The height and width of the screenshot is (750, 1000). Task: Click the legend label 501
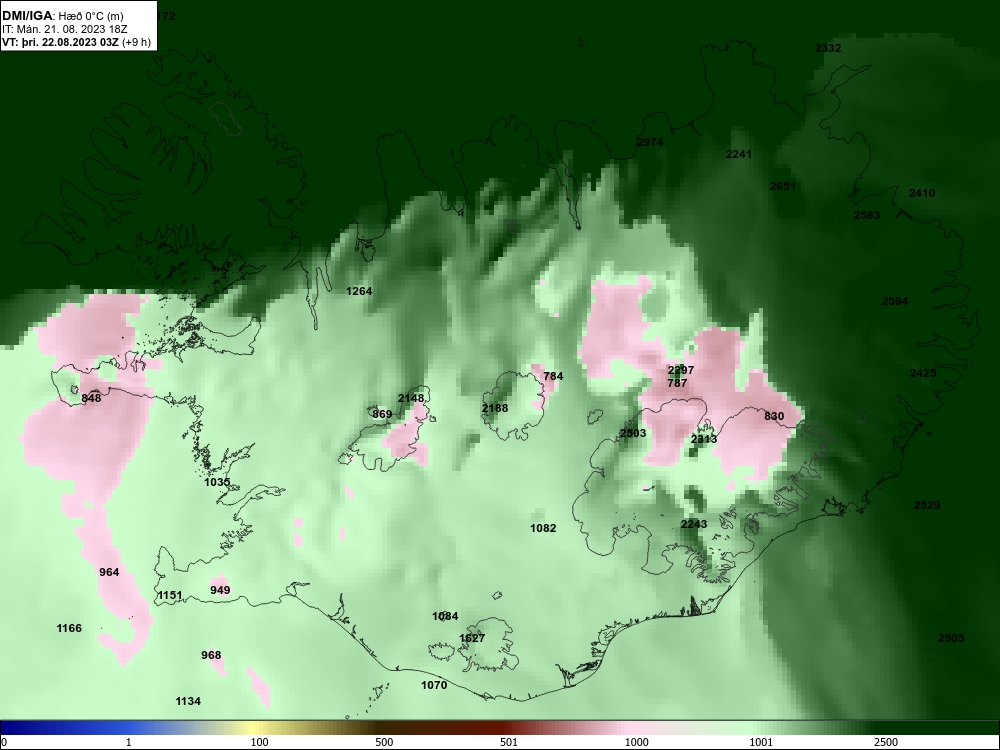pyautogui.click(x=508, y=742)
